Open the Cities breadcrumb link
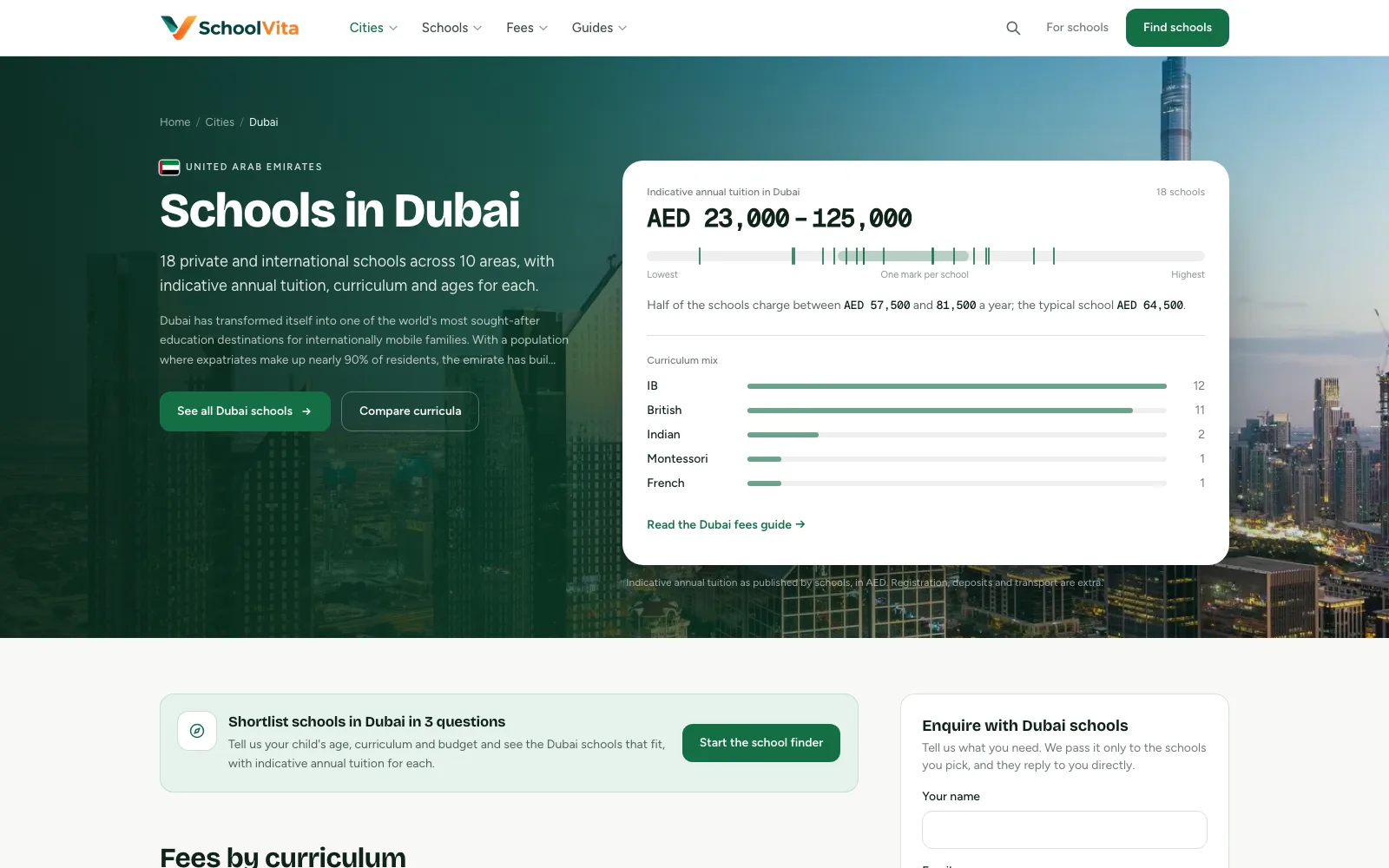The width and height of the screenshot is (1389, 868). [x=220, y=122]
